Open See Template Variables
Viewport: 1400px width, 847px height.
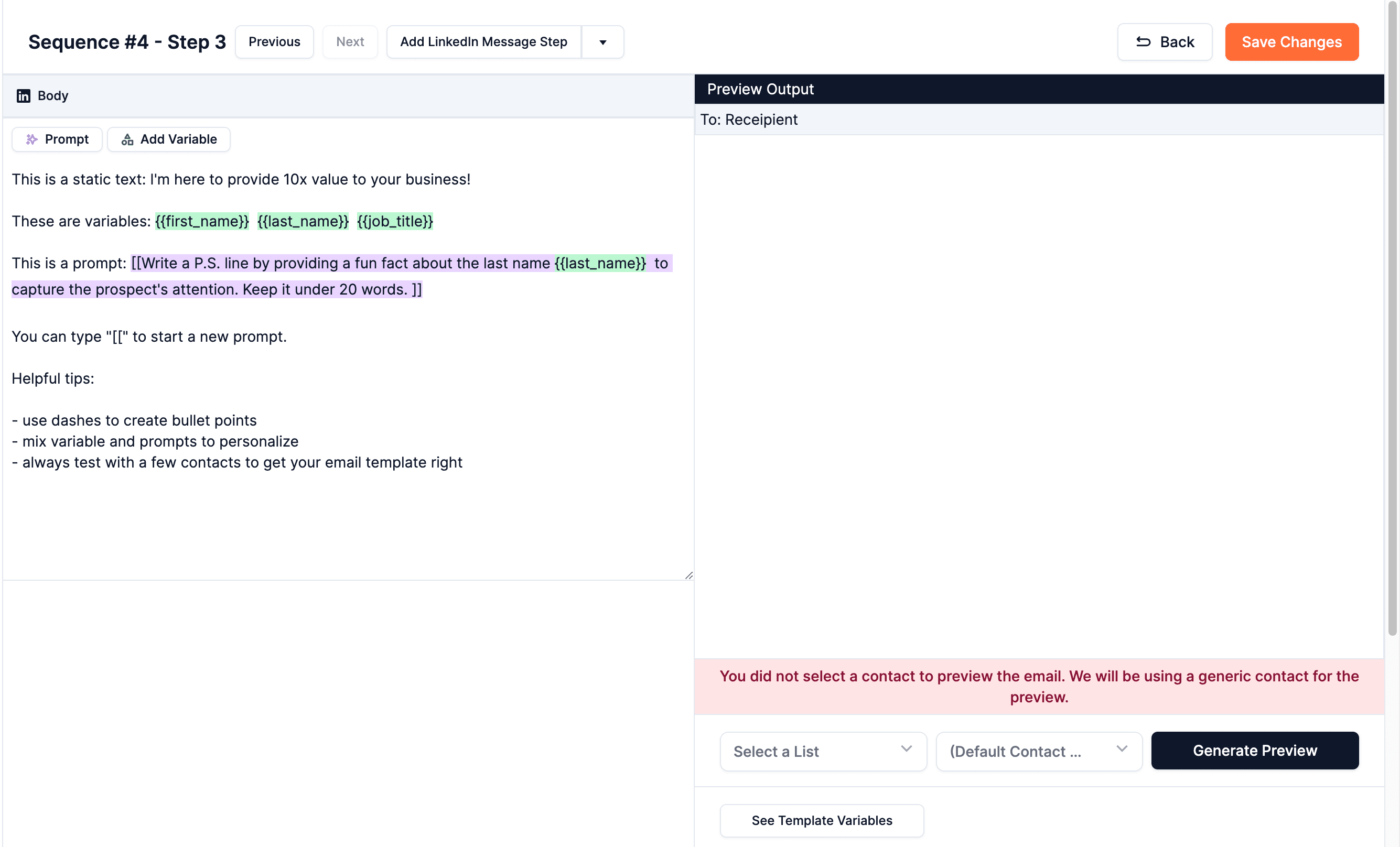(822, 820)
